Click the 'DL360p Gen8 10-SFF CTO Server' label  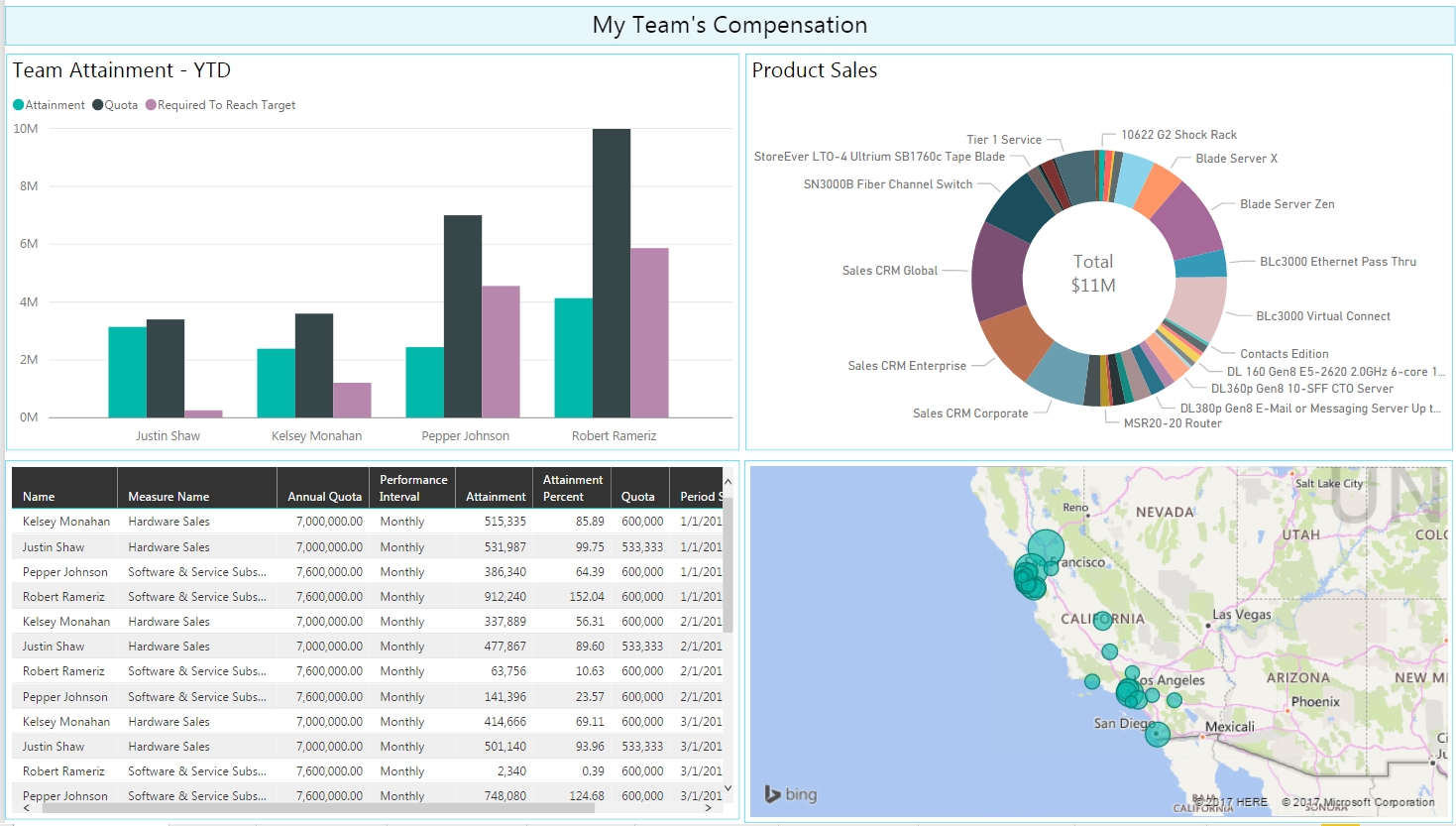1302,389
